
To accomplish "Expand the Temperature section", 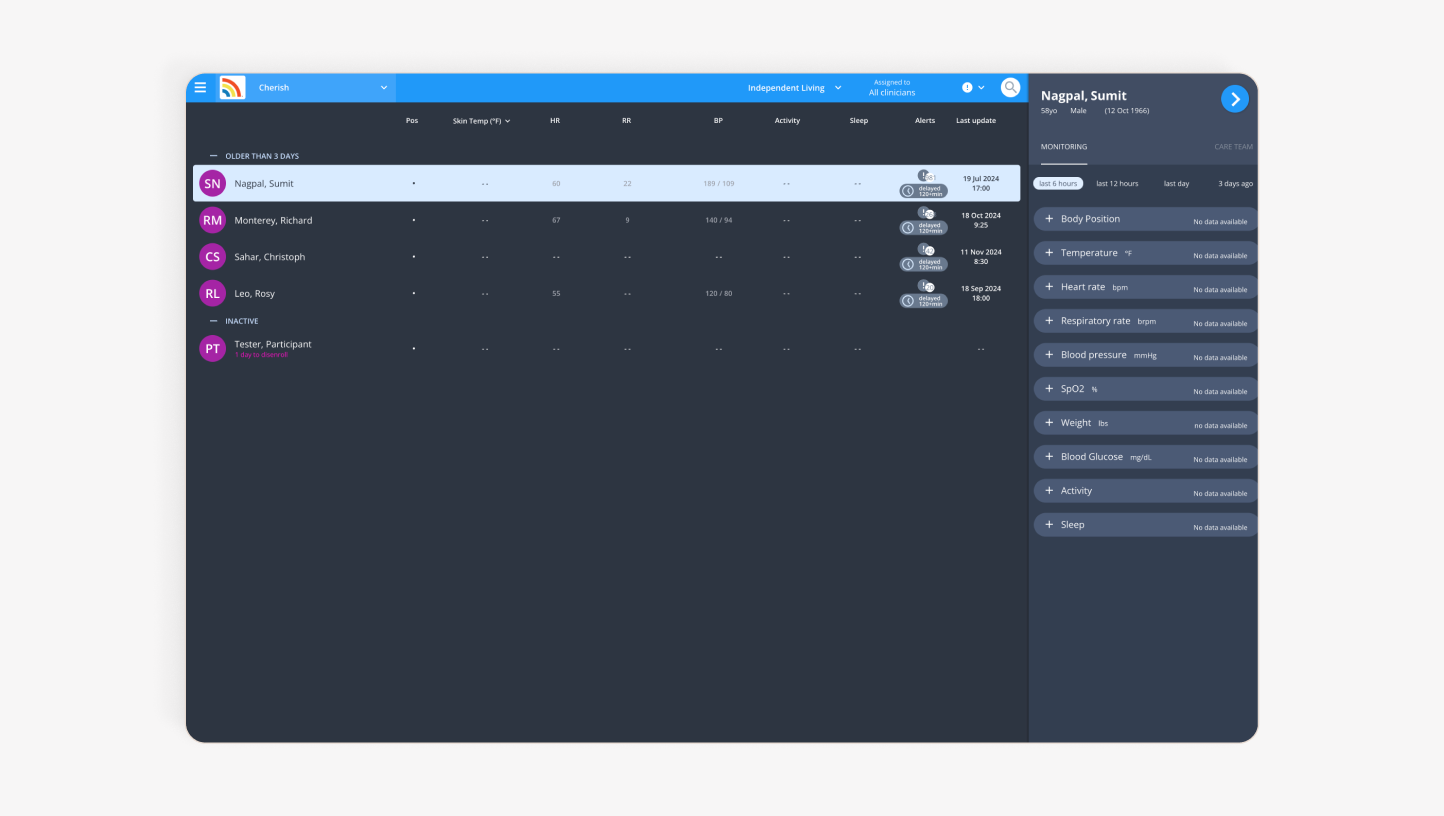I will pos(1146,253).
